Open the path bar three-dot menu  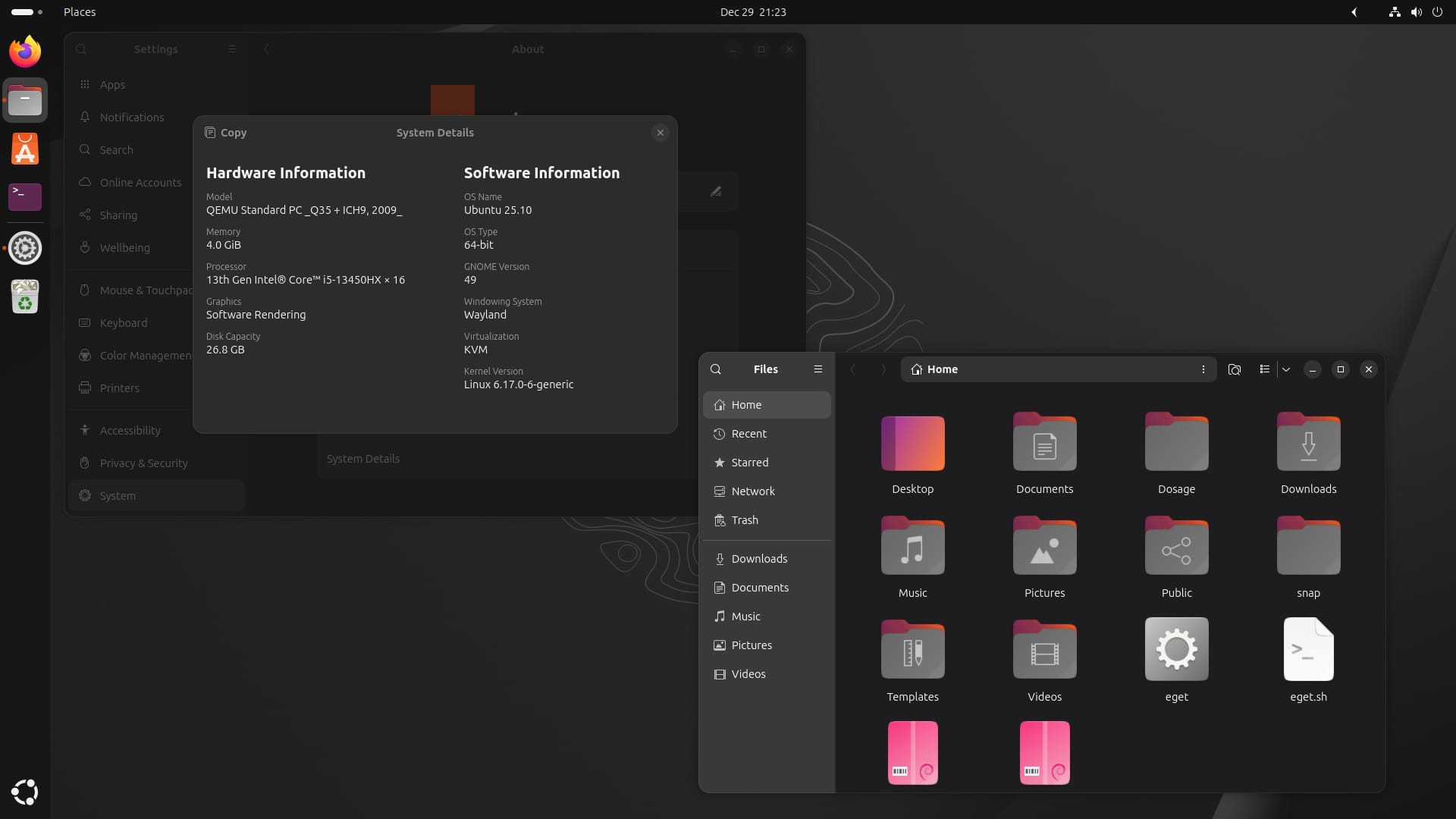(x=1203, y=369)
